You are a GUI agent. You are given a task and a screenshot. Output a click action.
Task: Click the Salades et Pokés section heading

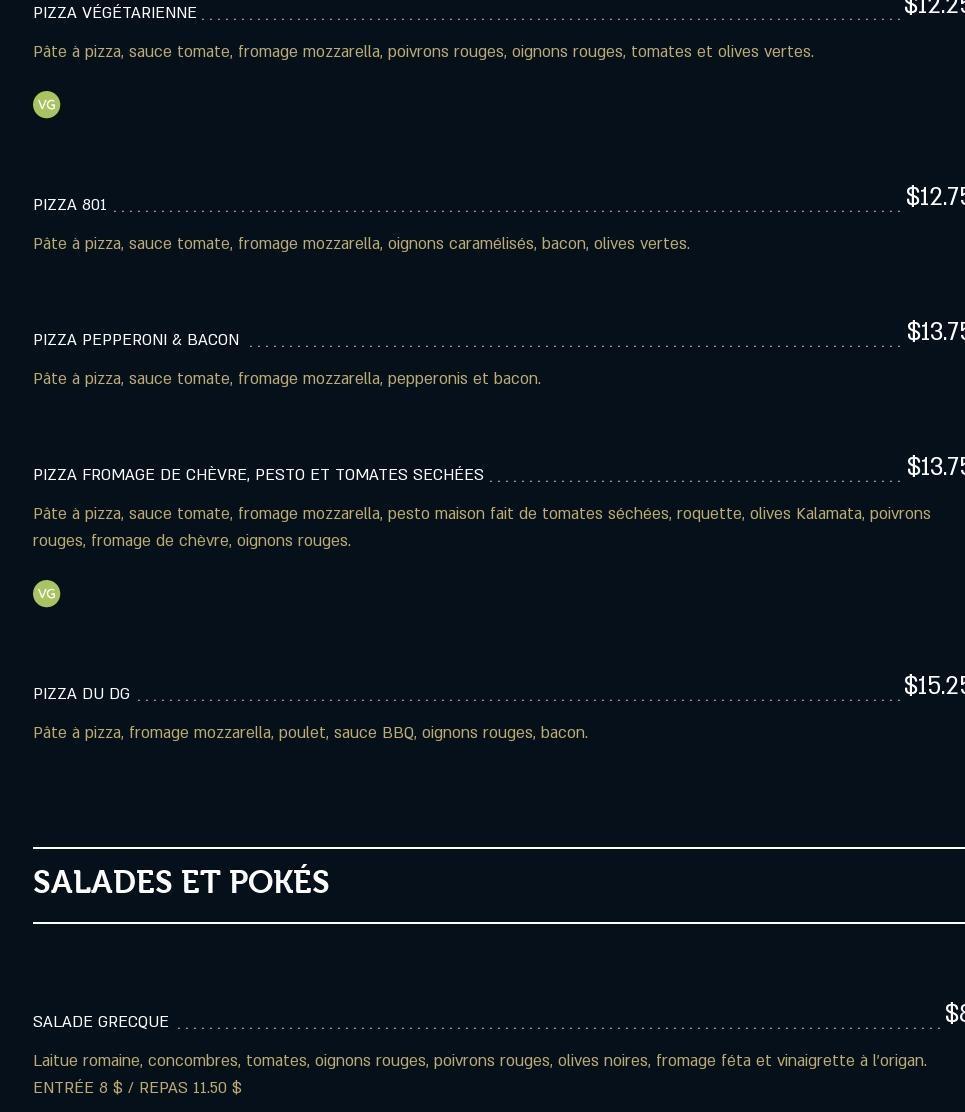click(x=181, y=883)
